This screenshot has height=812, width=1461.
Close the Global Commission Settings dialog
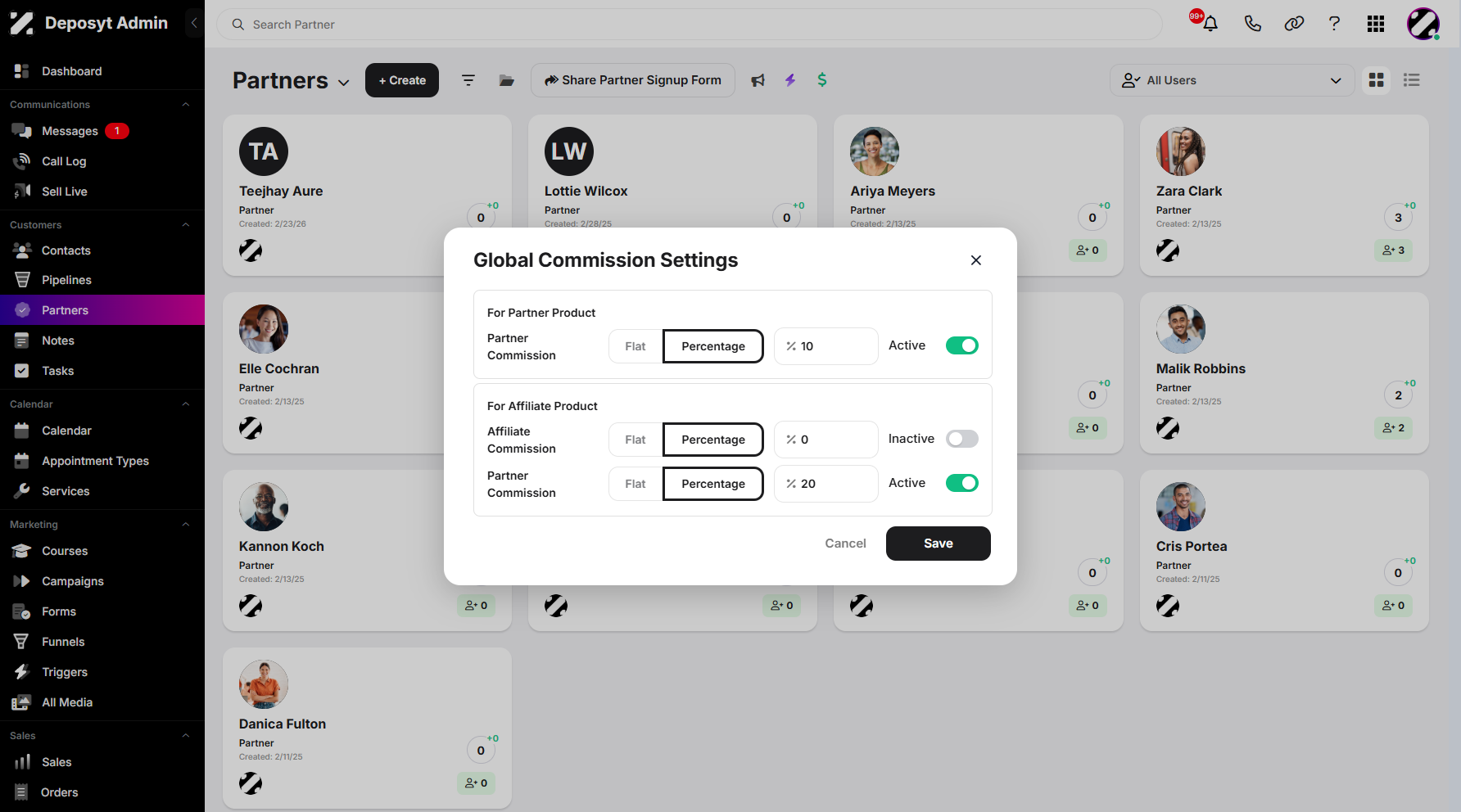click(976, 260)
